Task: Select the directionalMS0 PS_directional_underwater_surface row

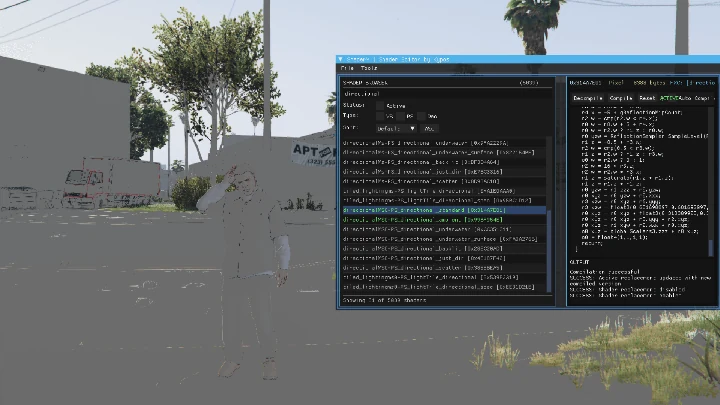Action: tap(444, 239)
